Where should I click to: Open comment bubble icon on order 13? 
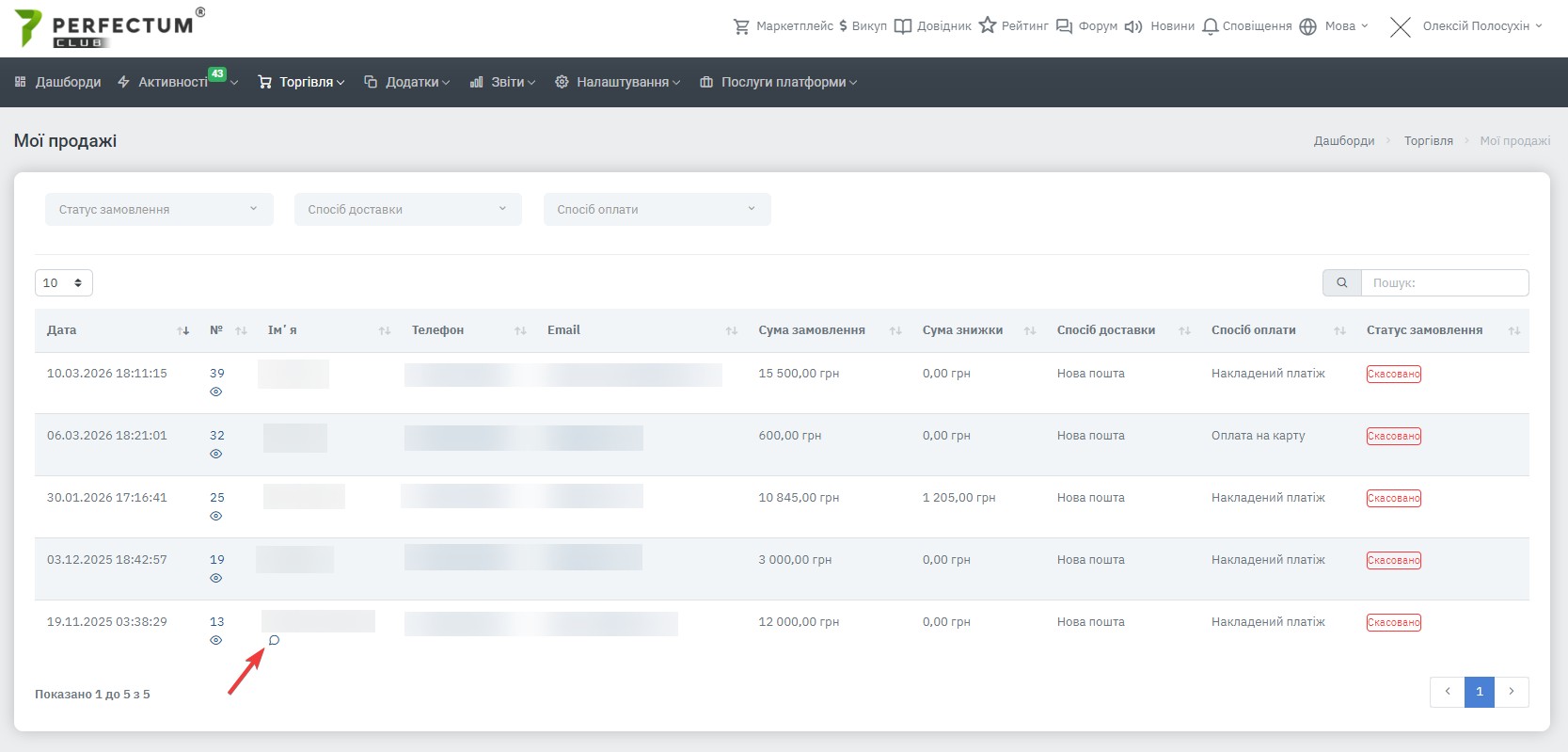[x=274, y=640]
